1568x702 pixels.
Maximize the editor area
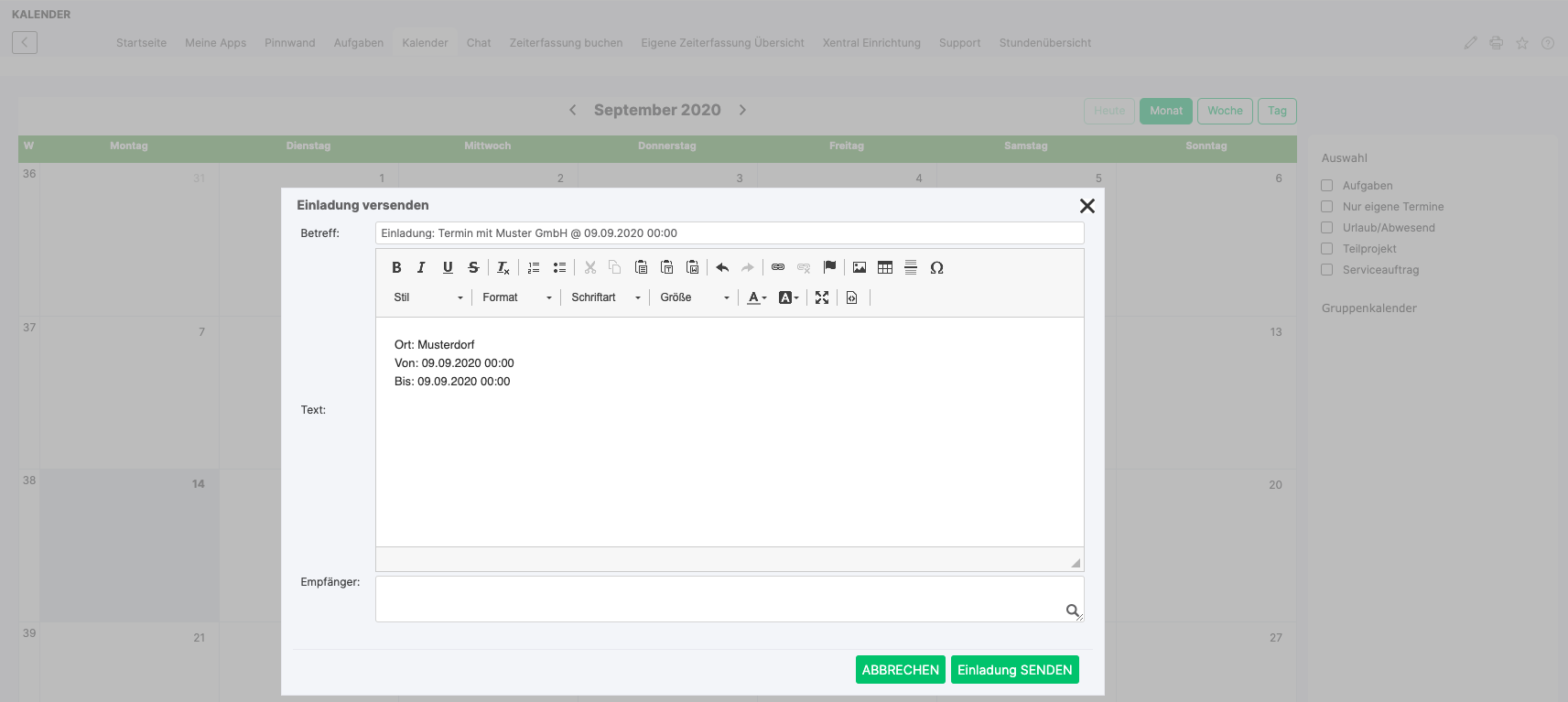822,297
